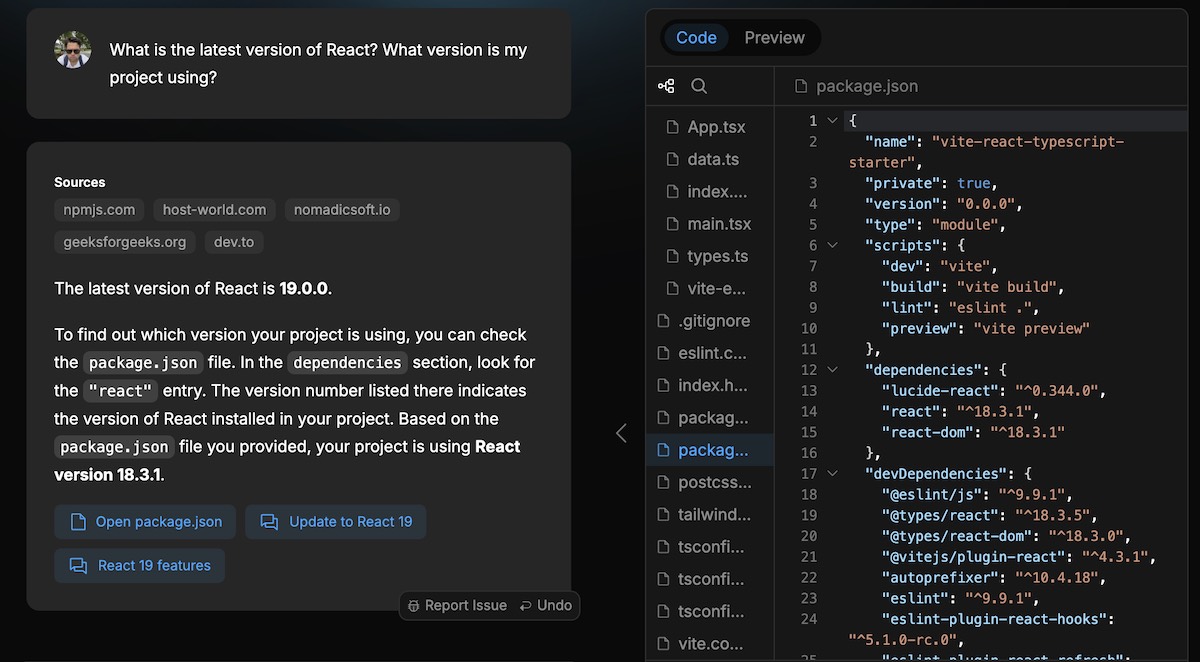Click the file icon beside tailwind file
Viewport: 1200px width, 662px height.
point(662,514)
